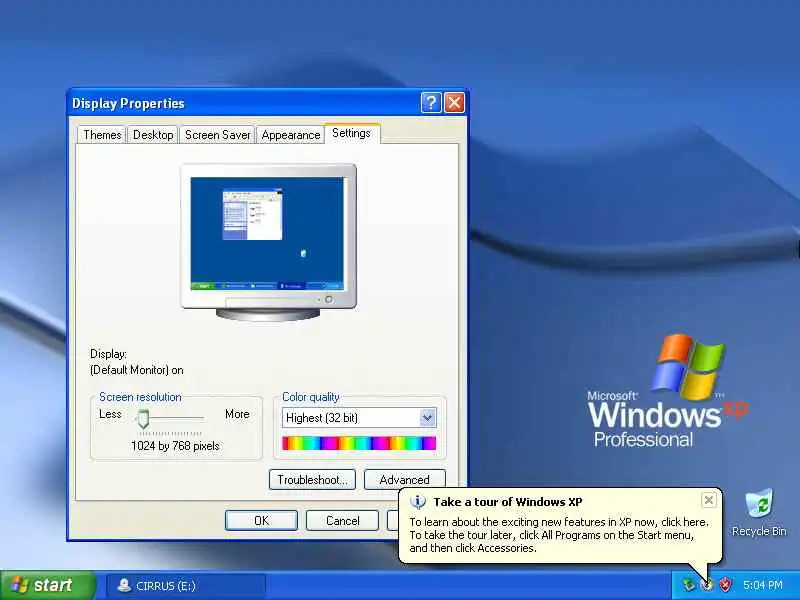
Task: Confirm with the OK button
Action: pos(261,520)
